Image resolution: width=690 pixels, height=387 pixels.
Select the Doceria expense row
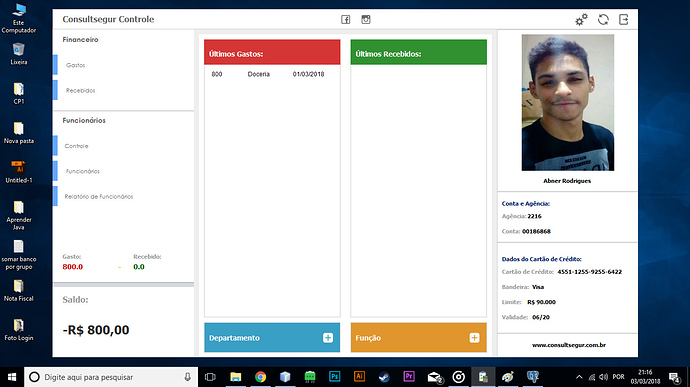[272, 74]
